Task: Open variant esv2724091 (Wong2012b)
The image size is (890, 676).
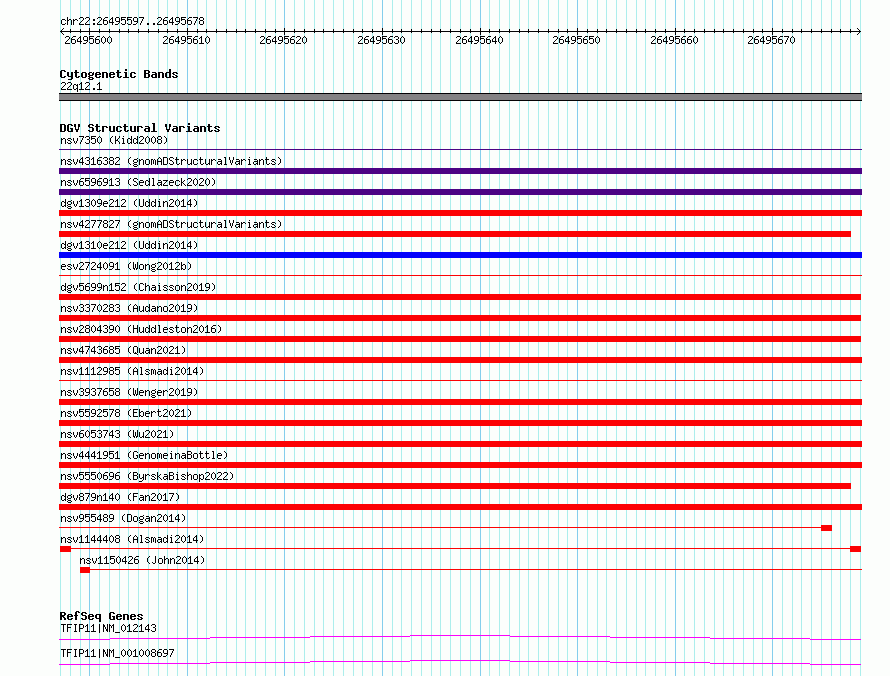Action: [126, 266]
